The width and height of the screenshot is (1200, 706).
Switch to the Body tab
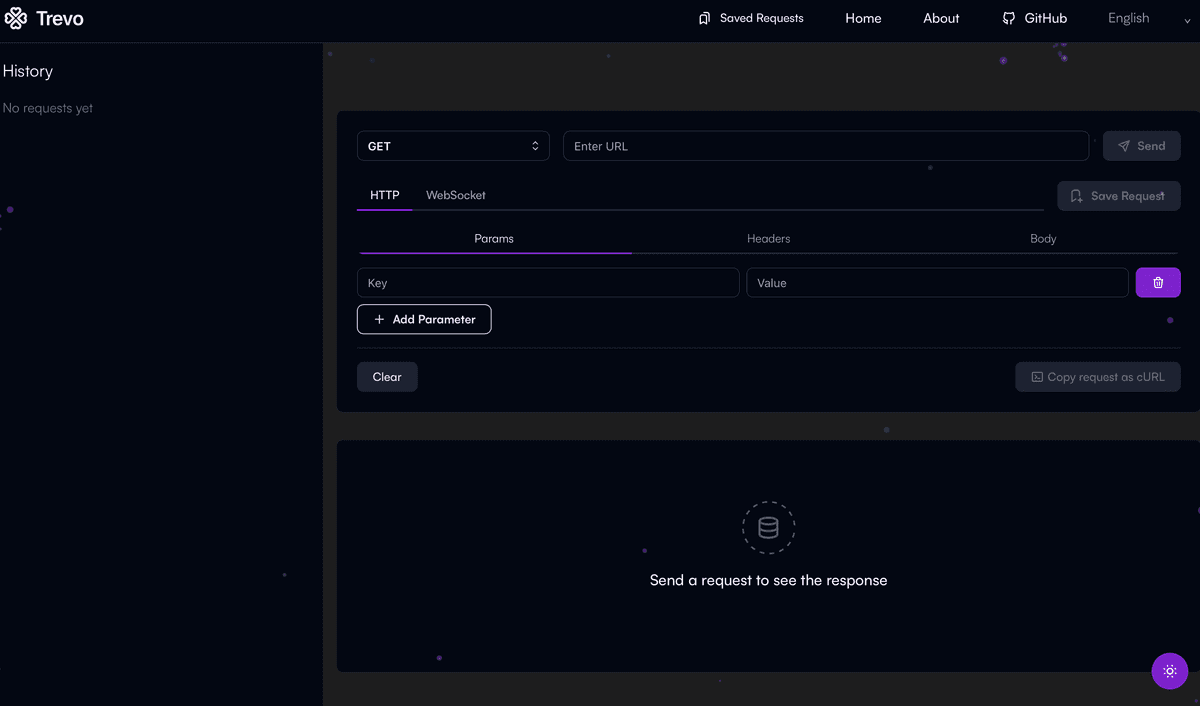click(x=1043, y=238)
